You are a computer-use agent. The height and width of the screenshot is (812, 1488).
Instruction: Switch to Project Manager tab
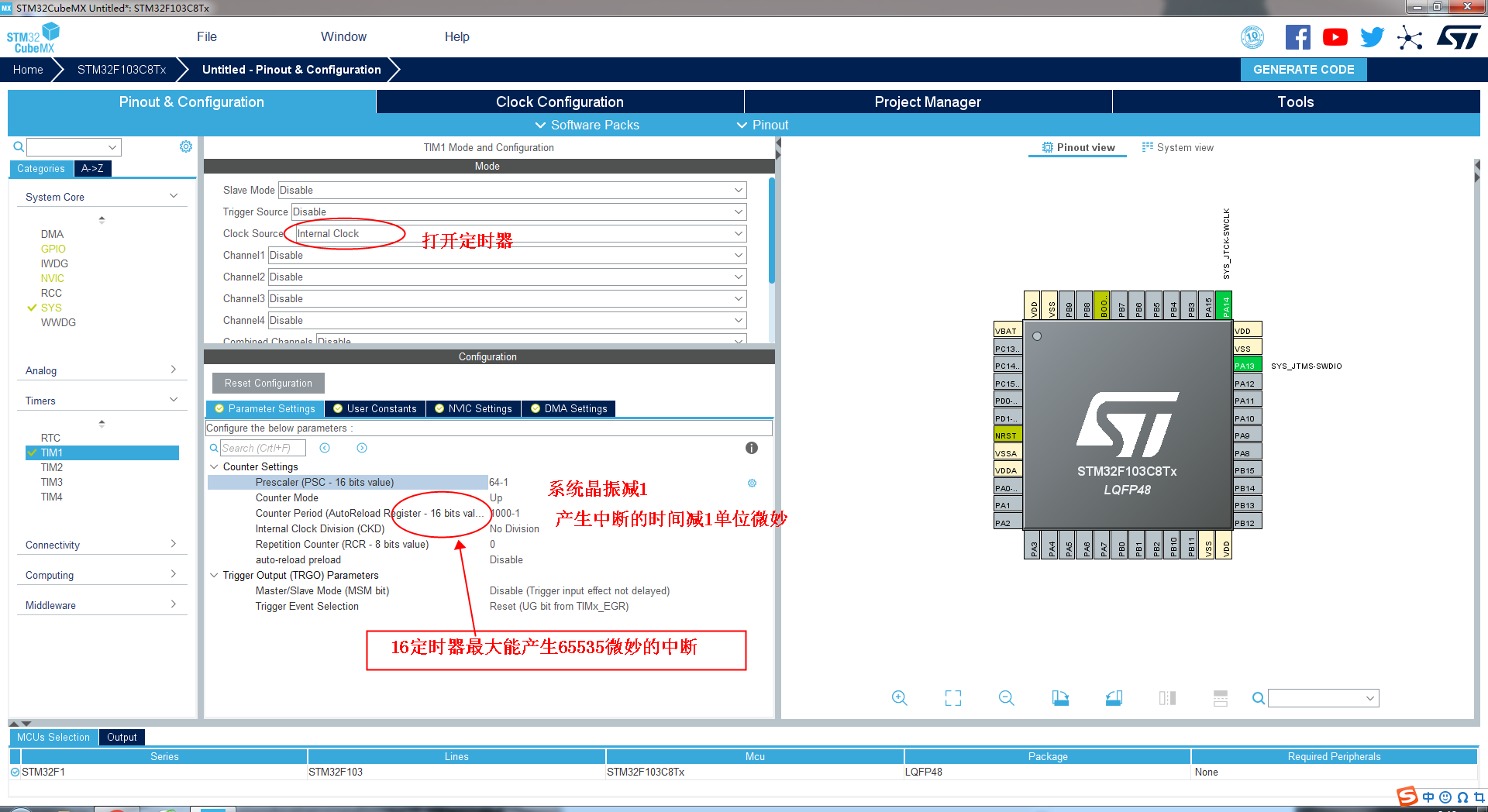coord(928,101)
